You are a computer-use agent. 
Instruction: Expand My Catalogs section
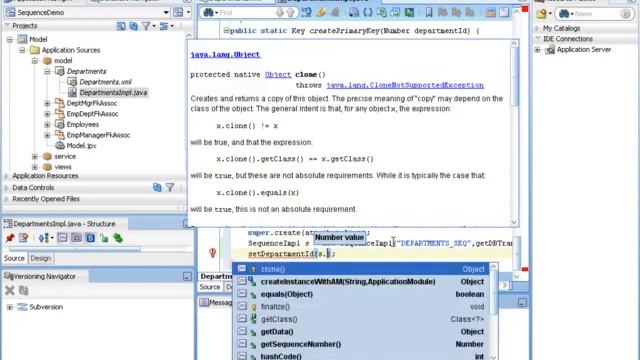point(537,29)
